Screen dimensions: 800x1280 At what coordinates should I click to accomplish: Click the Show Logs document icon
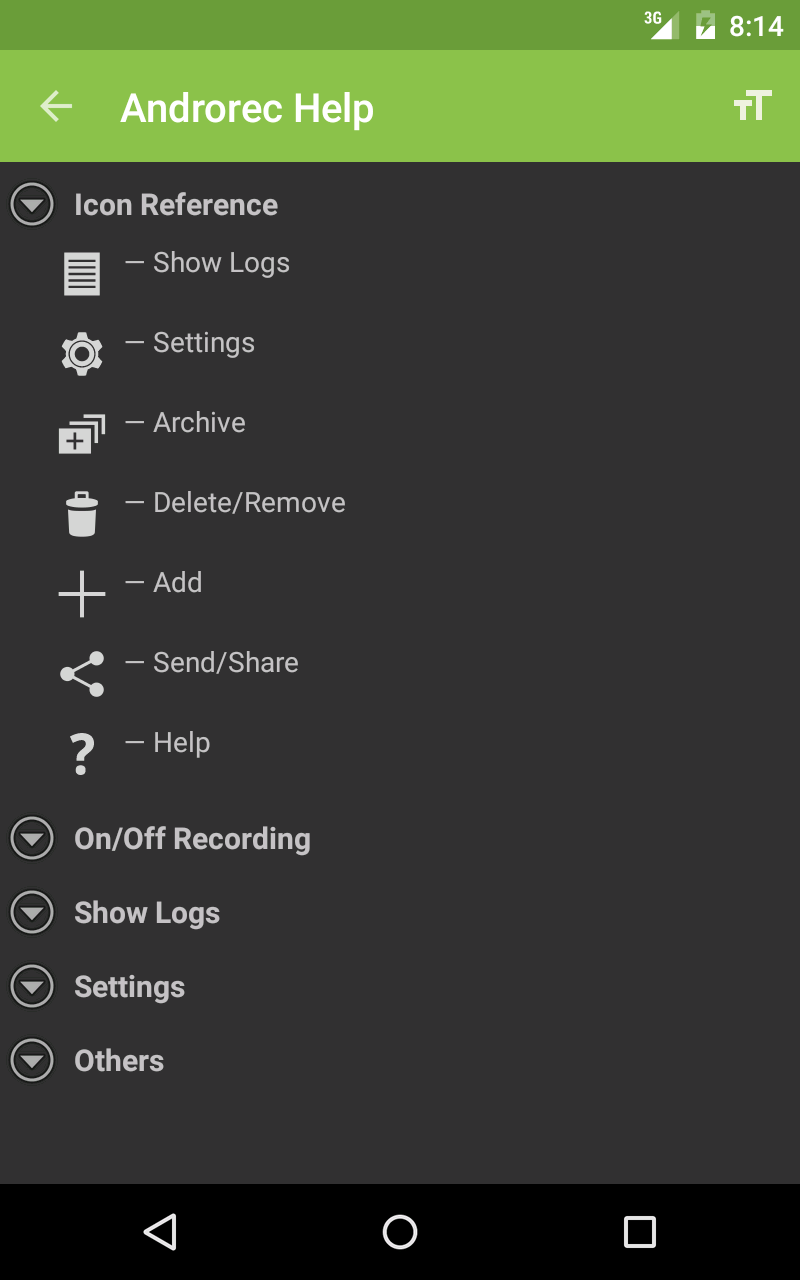pos(82,274)
